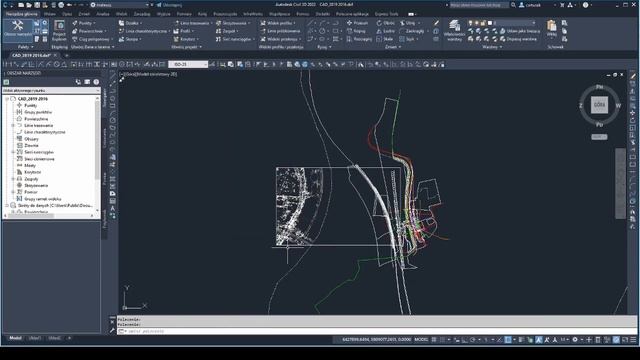Click the help search input field
640x360 pixels.
479,5
